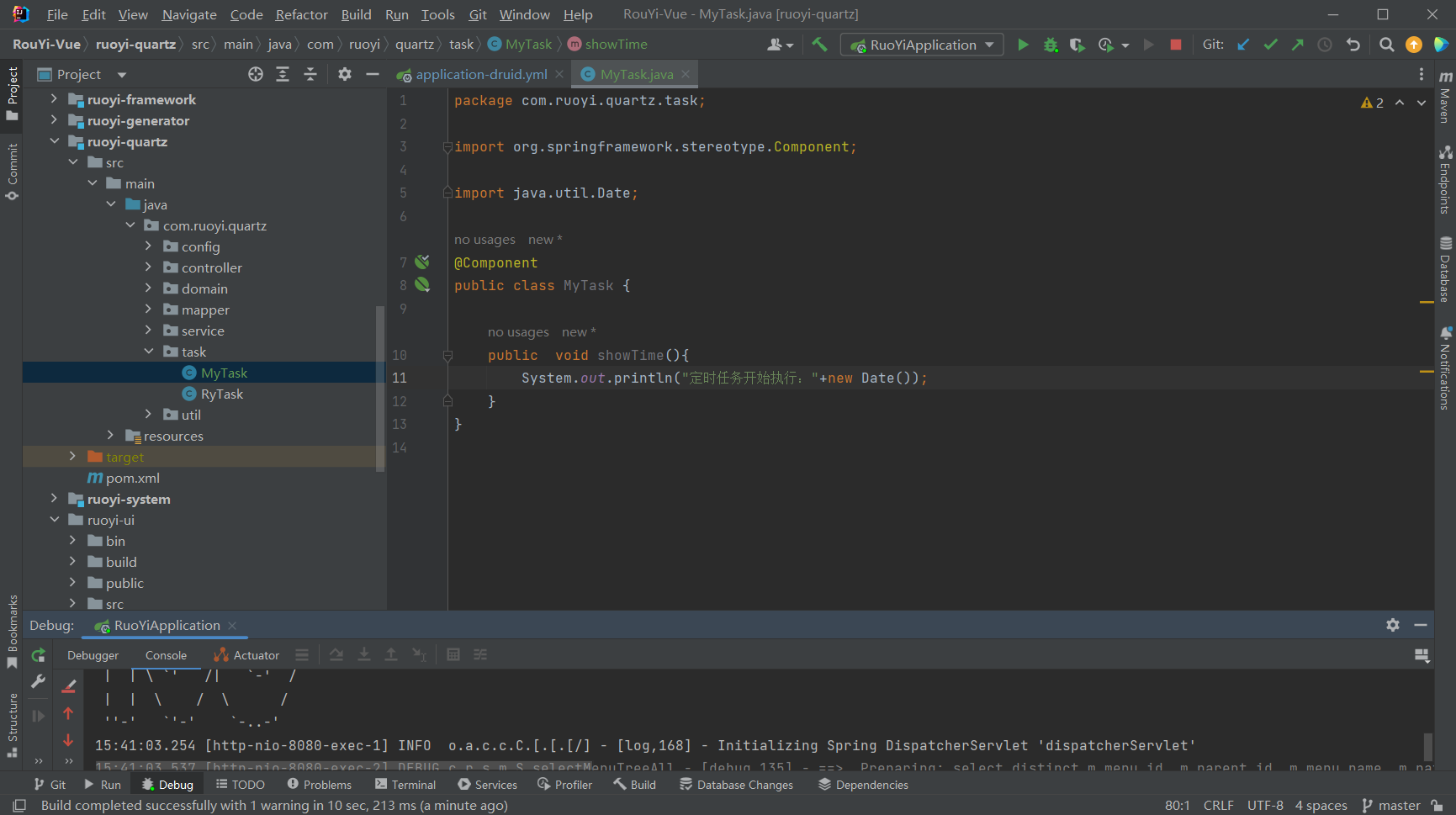Toggle the tool window bars corner icon
This screenshot has width=1456, height=815.
click(x=19, y=805)
